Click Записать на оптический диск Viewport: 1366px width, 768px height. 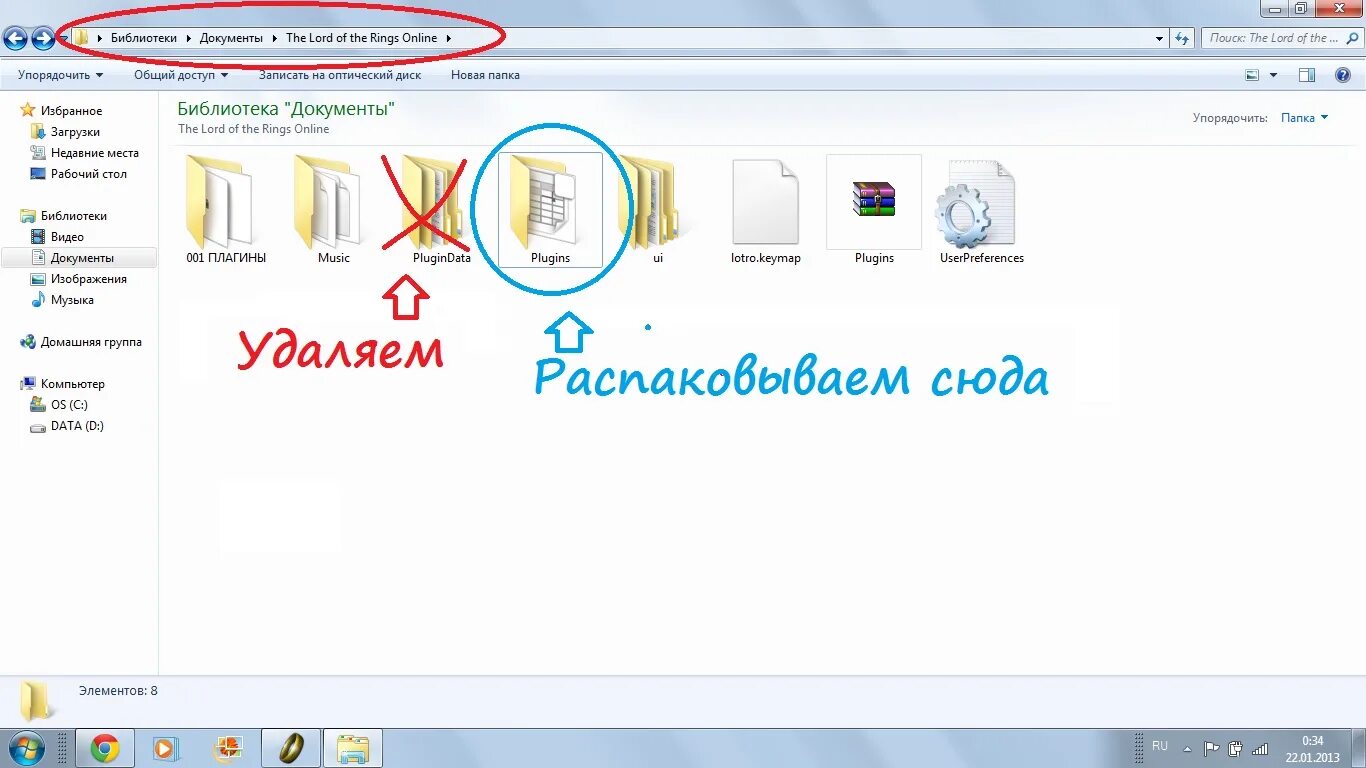(340, 75)
